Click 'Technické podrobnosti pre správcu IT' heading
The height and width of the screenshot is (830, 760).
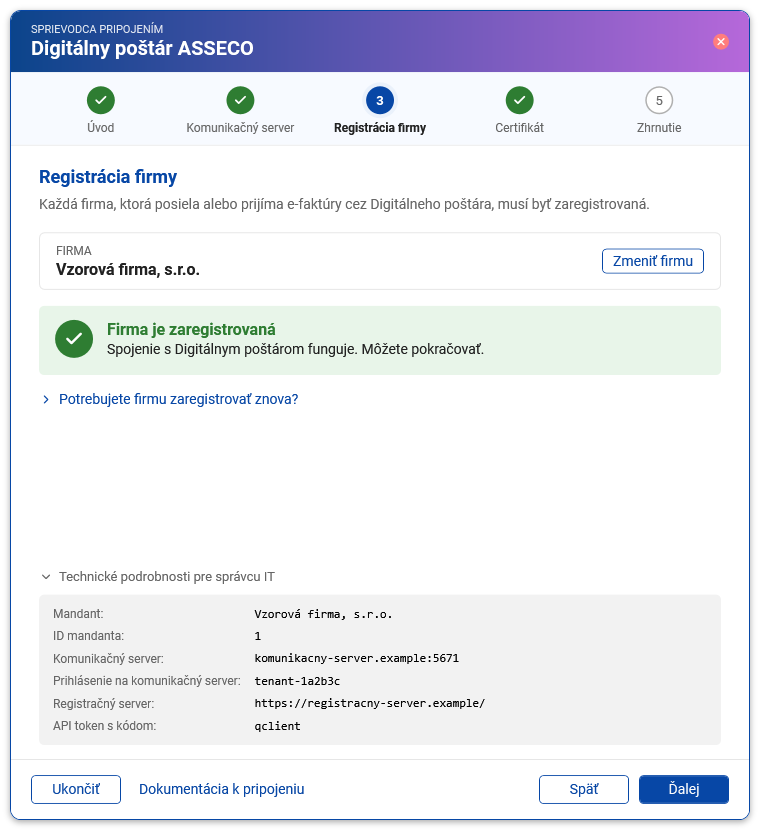click(167, 576)
